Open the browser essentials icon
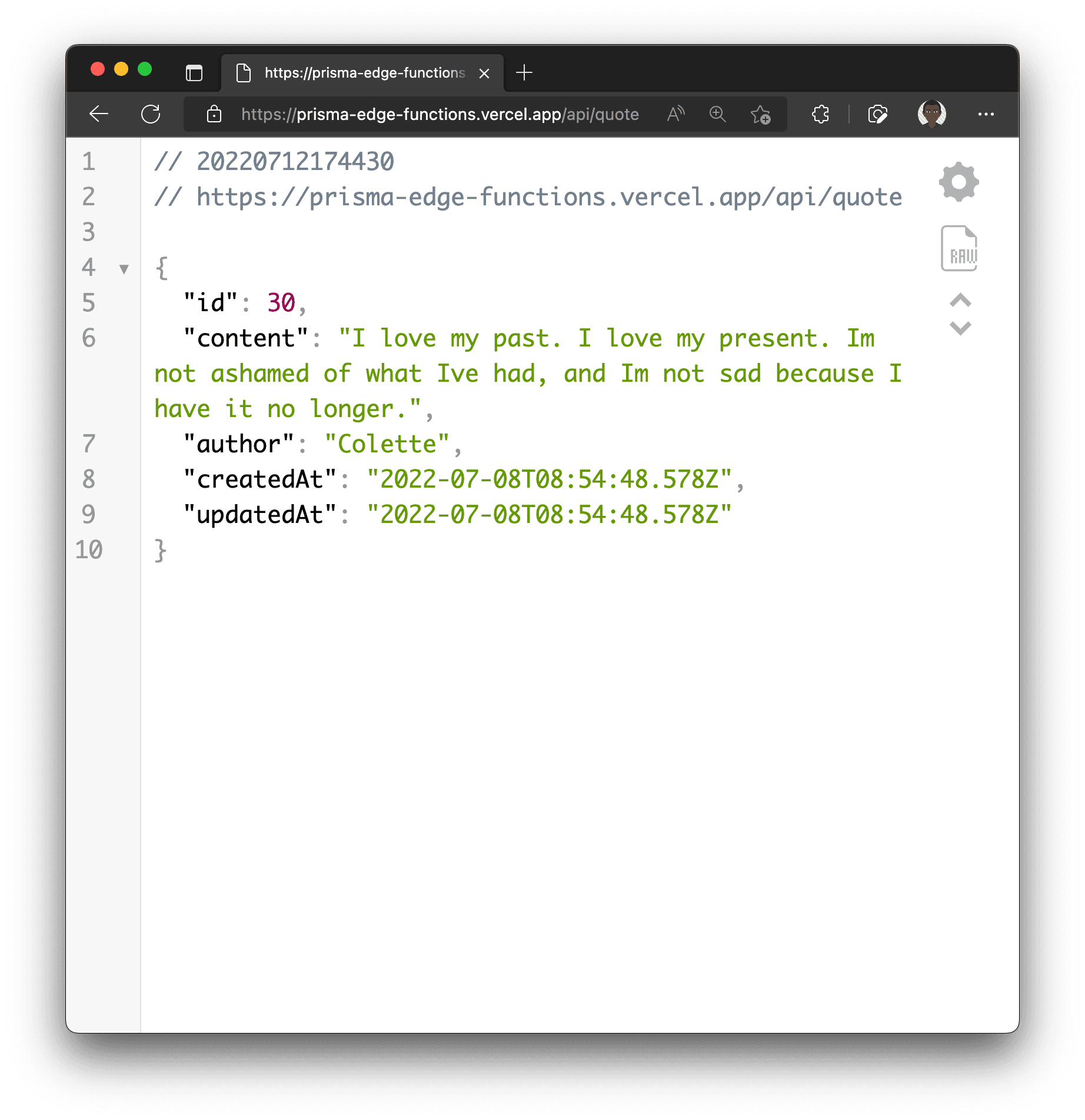 coord(877,114)
